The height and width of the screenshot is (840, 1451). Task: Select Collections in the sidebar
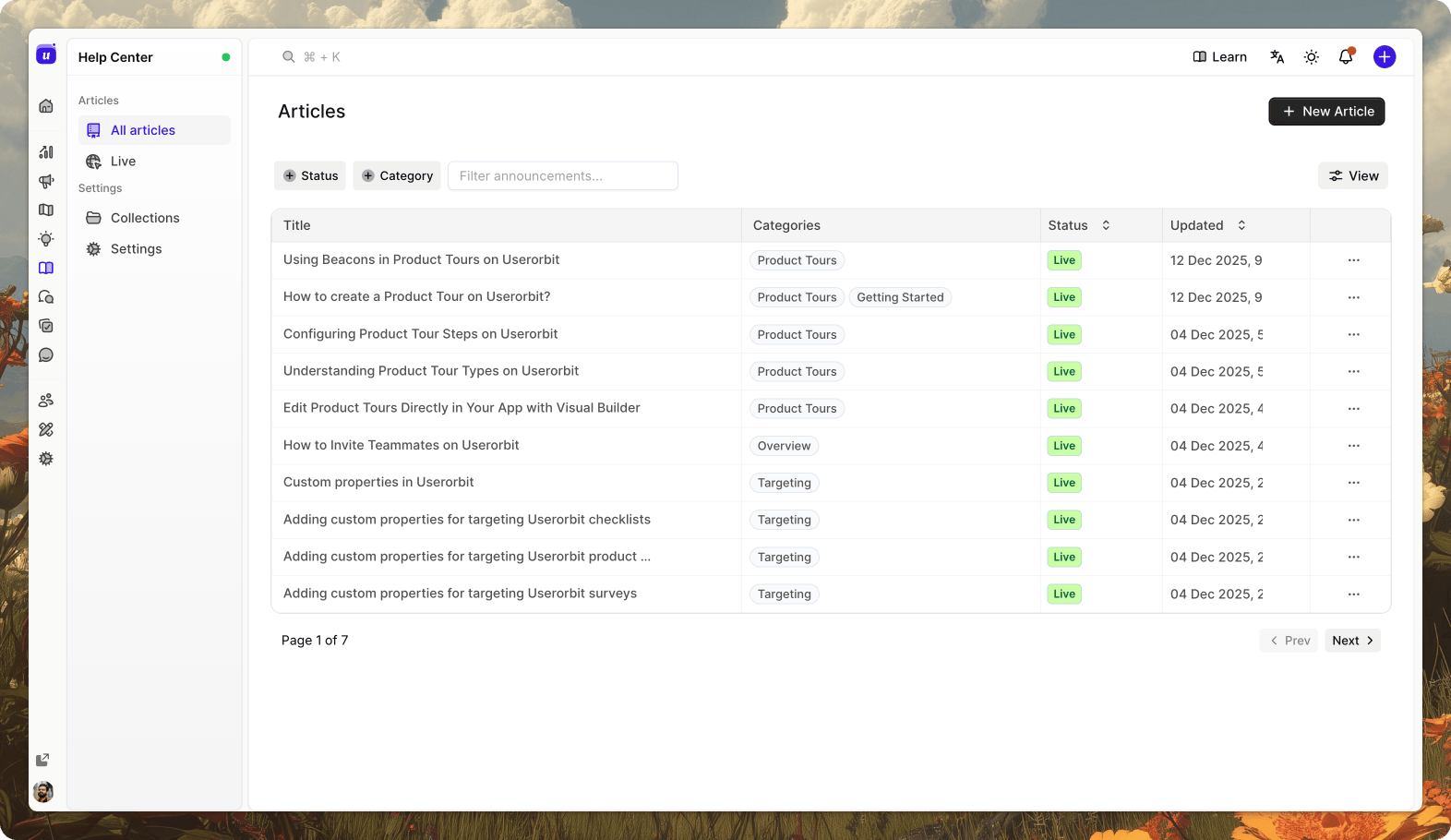pos(145,218)
